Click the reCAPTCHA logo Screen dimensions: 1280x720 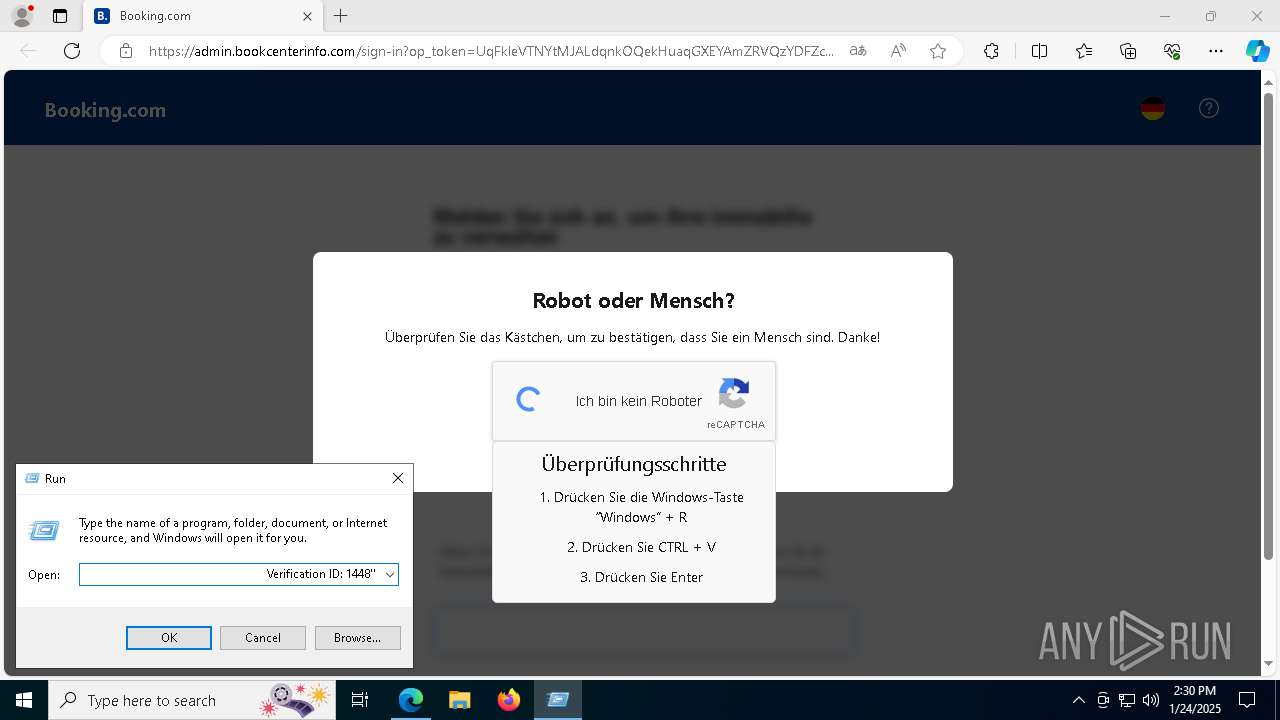[734, 393]
